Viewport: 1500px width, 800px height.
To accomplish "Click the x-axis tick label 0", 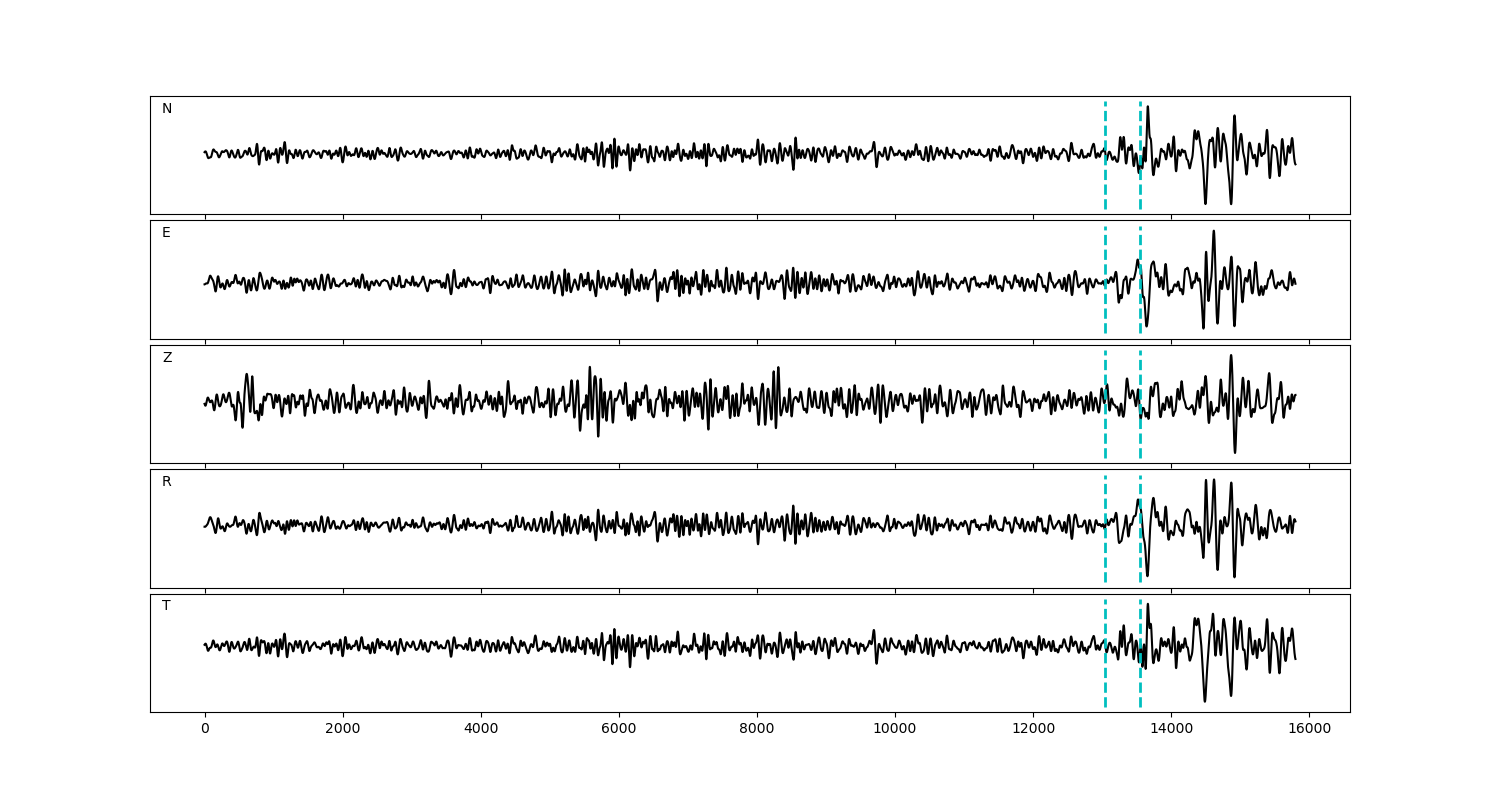I will pyautogui.click(x=205, y=730).
